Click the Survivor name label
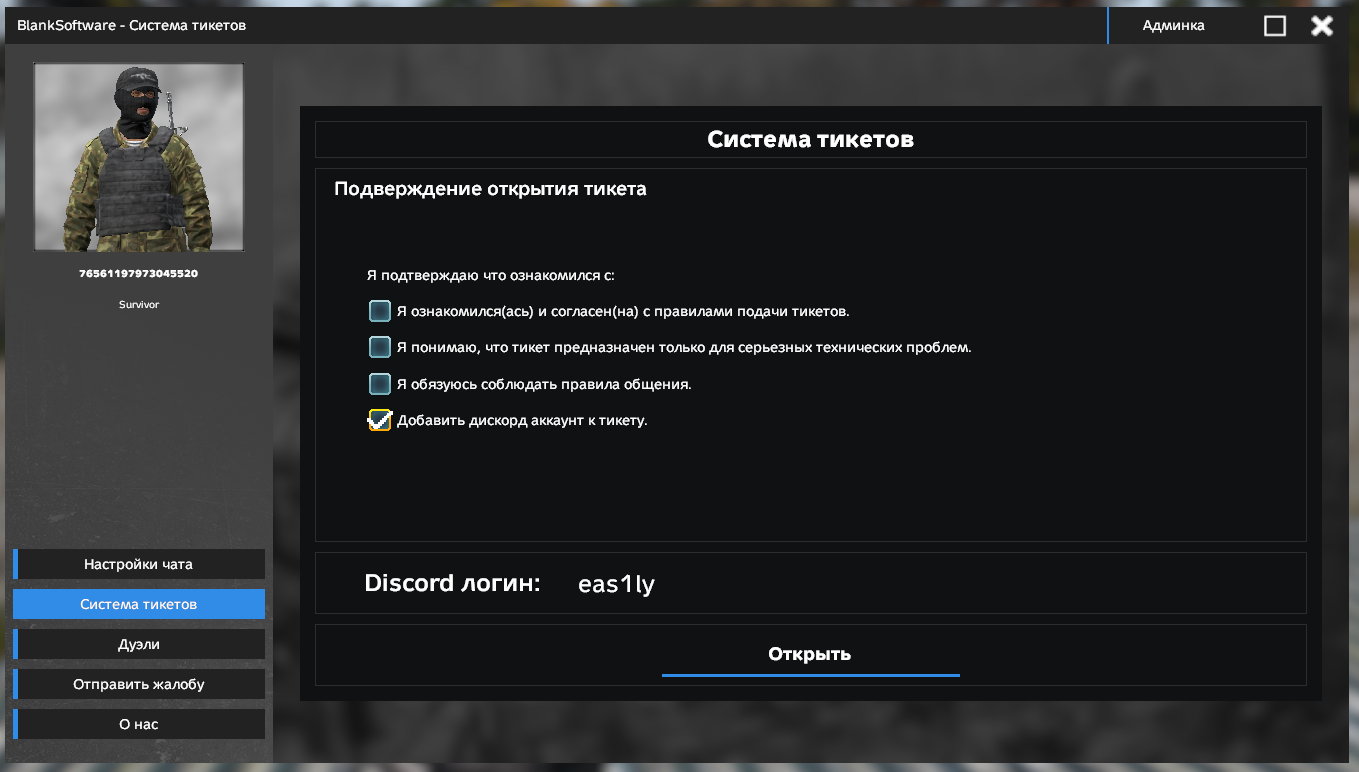 tap(139, 304)
